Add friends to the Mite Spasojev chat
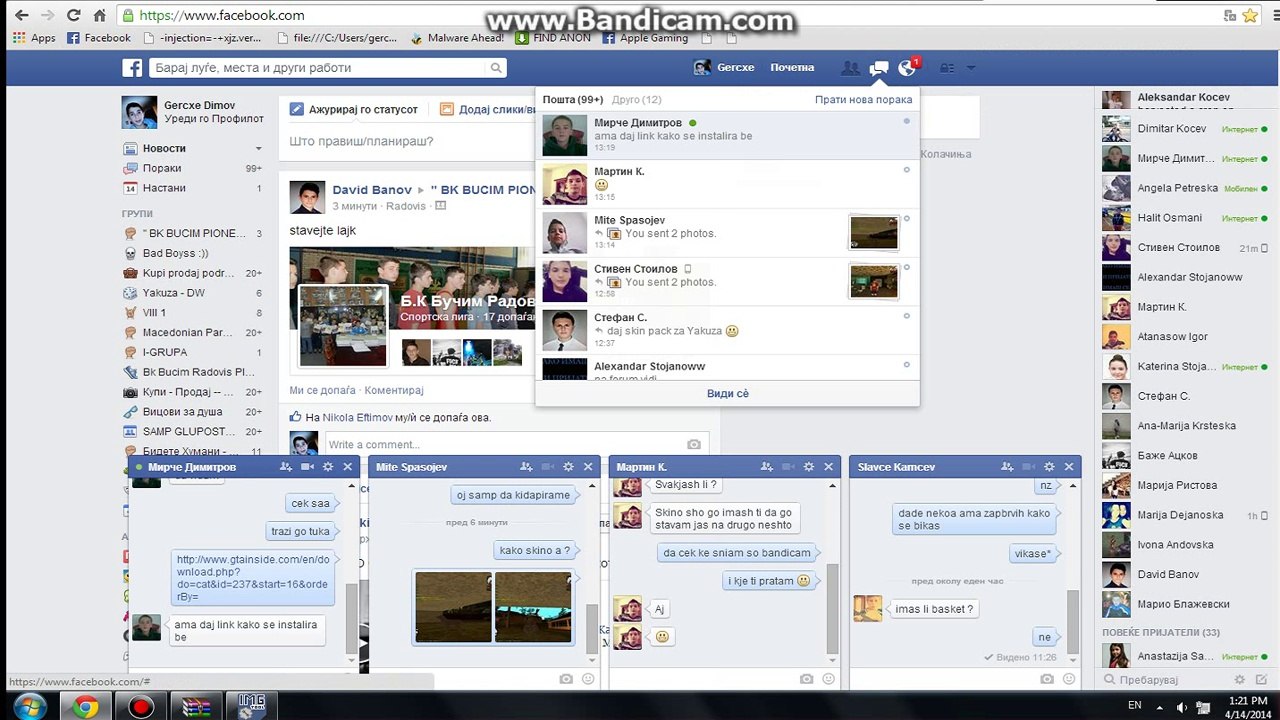Image resolution: width=1280 pixels, height=720 pixels. click(x=526, y=467)
